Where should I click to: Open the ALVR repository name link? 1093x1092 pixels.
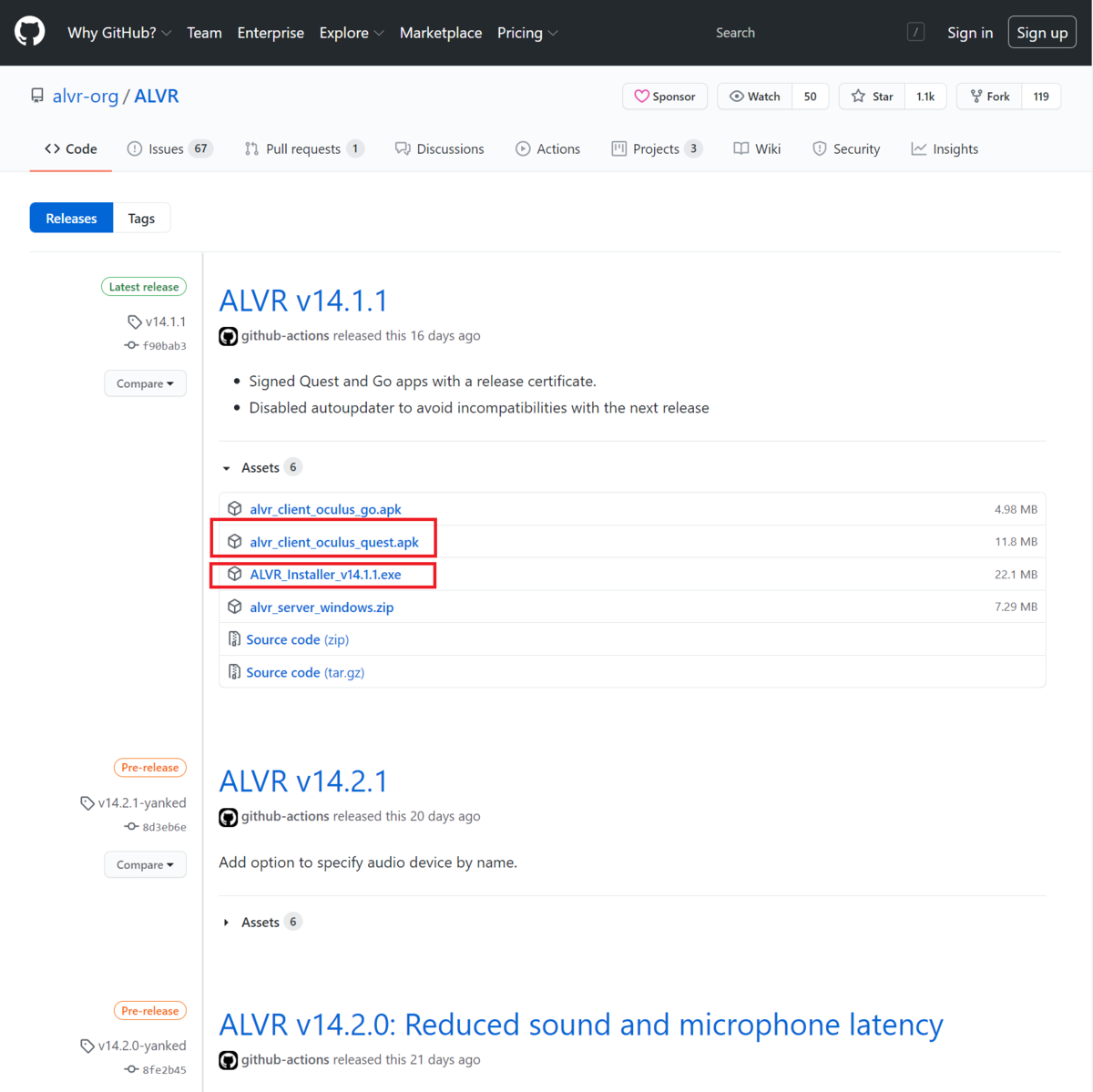tap(157, 96)
